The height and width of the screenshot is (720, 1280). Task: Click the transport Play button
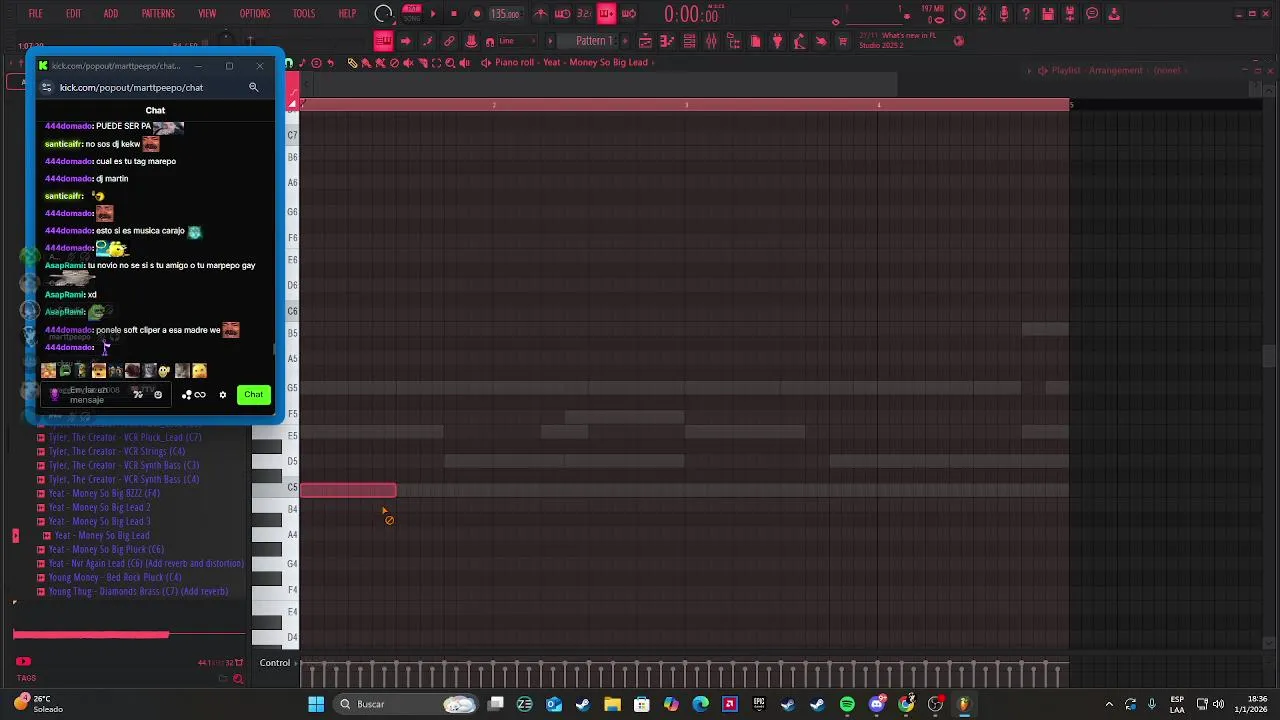coord(433,14)
